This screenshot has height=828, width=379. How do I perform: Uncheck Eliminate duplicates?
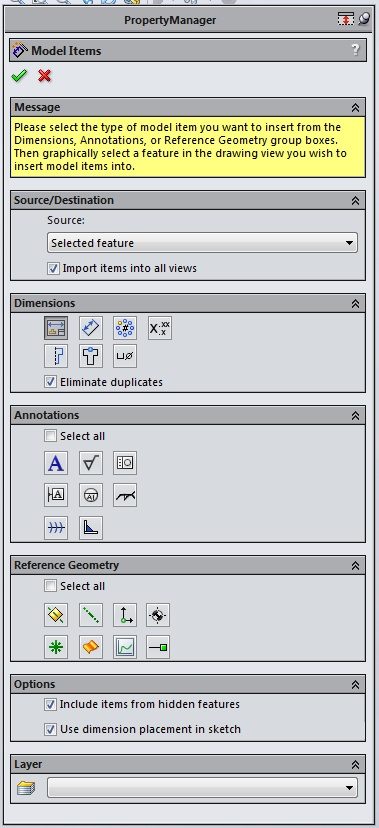[51, 382]
